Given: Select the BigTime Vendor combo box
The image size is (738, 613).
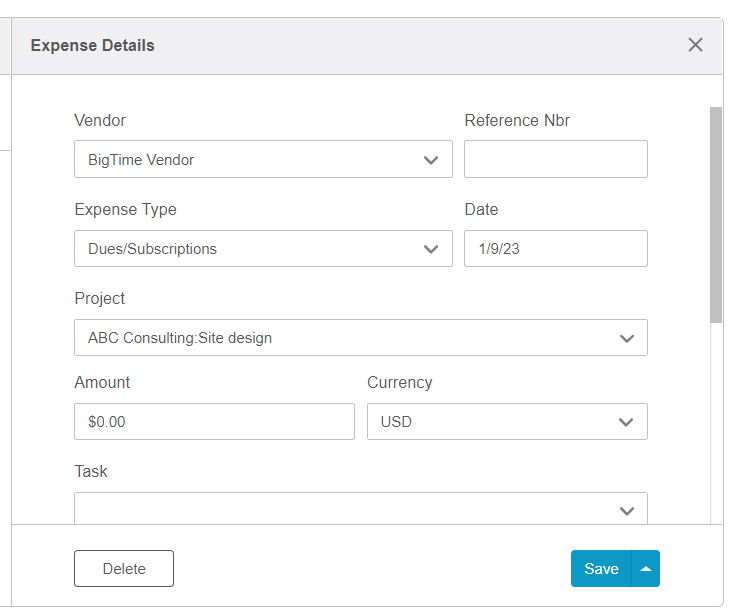Looking at the screenshot, I should 263,159.
